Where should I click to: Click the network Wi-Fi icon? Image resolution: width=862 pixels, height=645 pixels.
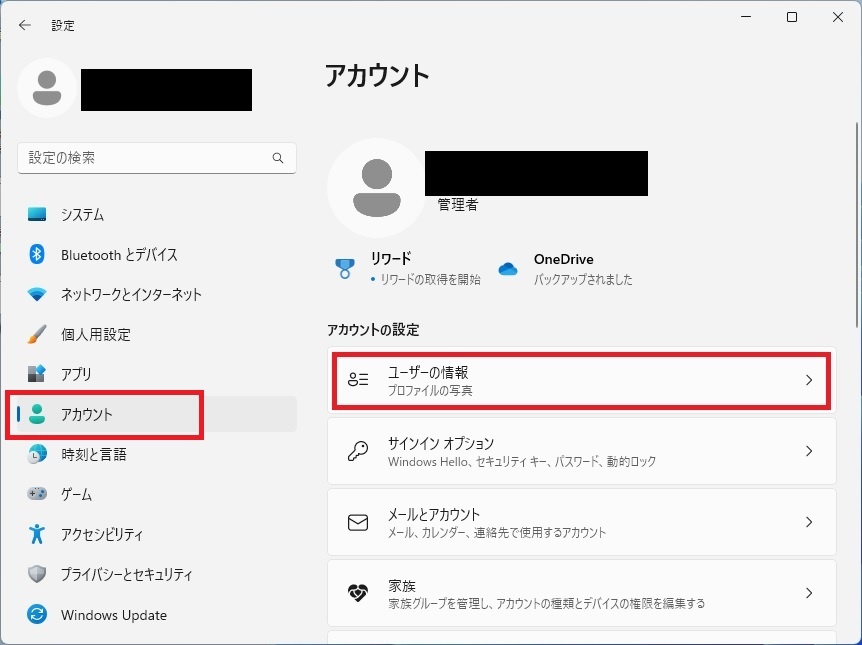click(x=37, y=294)
